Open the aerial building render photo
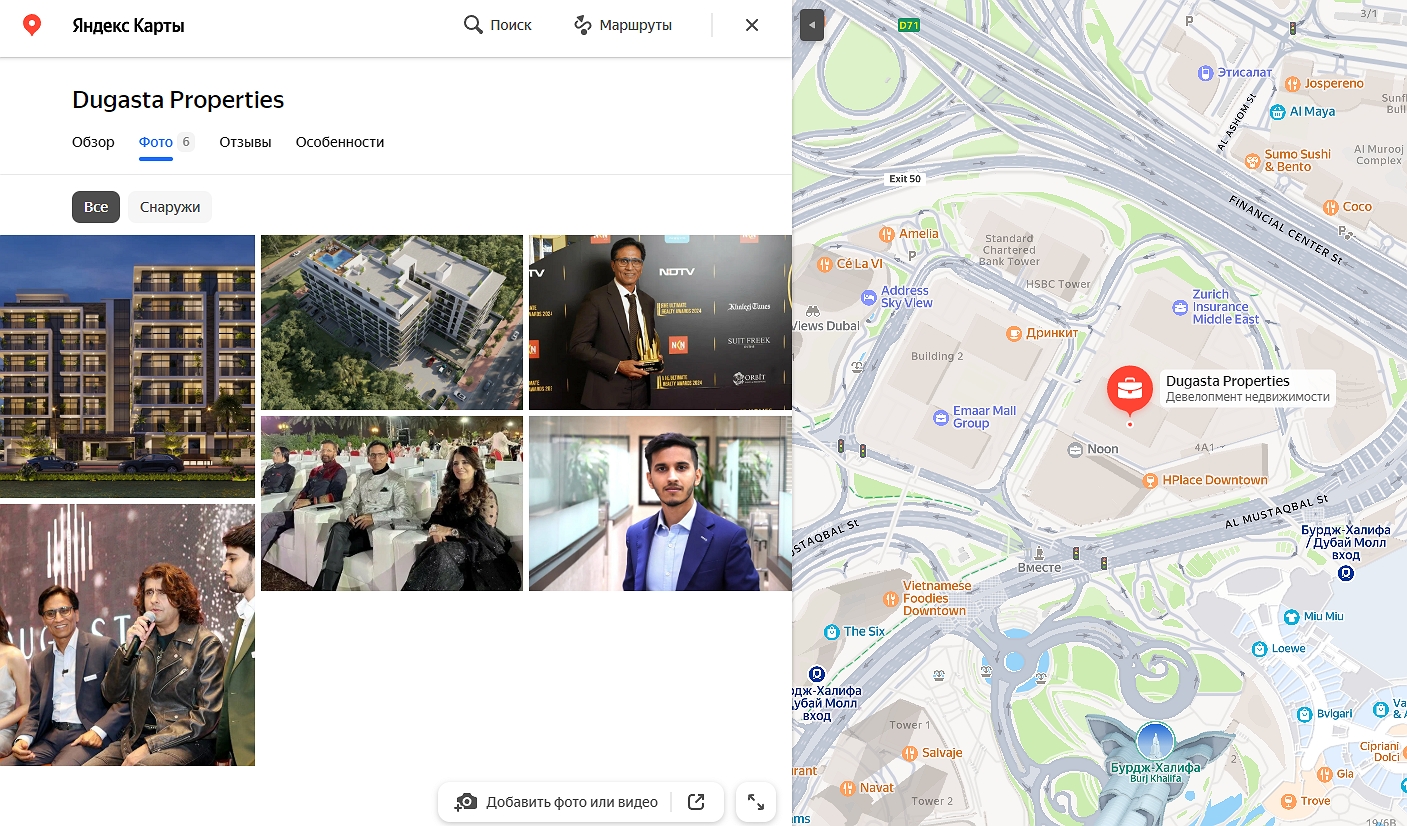Viewport: 1407px width, 826px height. [391, 322]
